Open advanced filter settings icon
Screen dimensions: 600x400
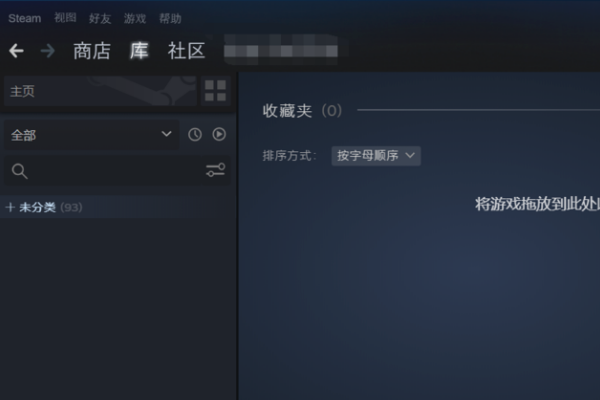tap(215, 170)
